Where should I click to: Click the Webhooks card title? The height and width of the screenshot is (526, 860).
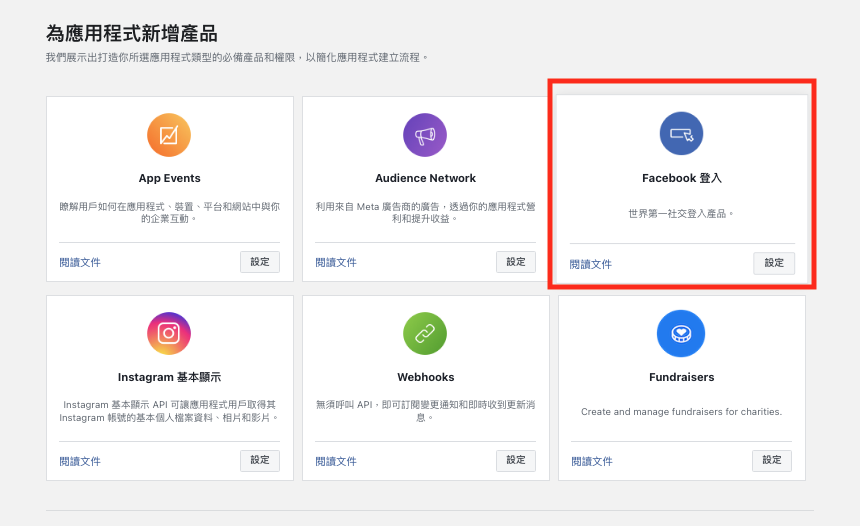coord(426,377)
